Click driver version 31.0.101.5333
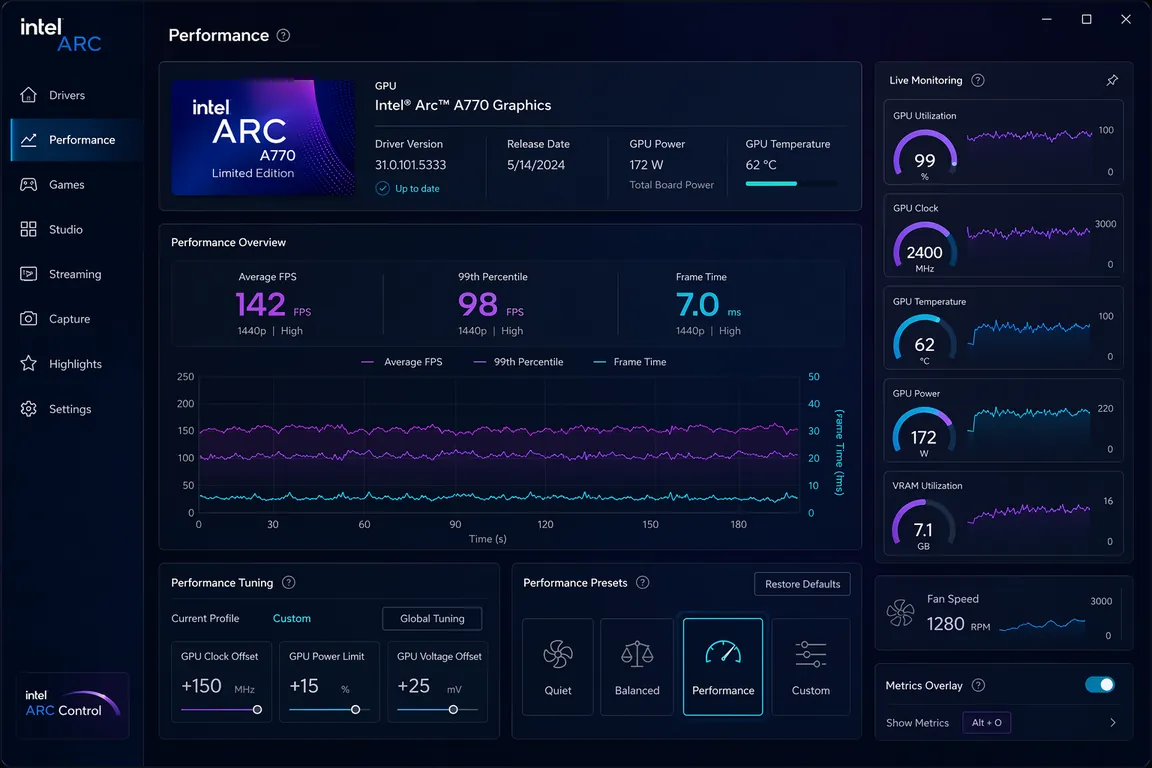1152x768 pixels. click(411, 165)
